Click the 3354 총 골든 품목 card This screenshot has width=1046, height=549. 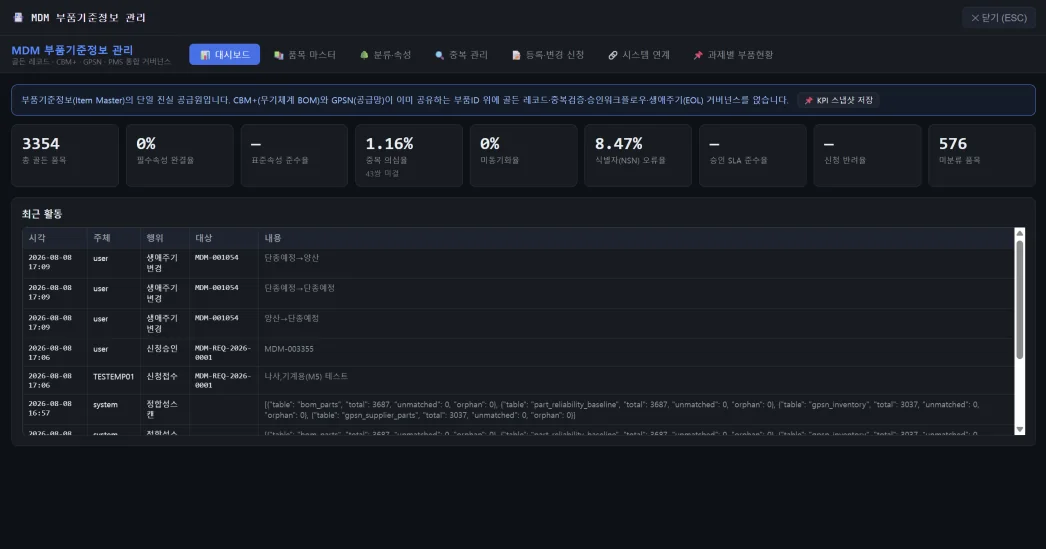[x=65, y=155]
